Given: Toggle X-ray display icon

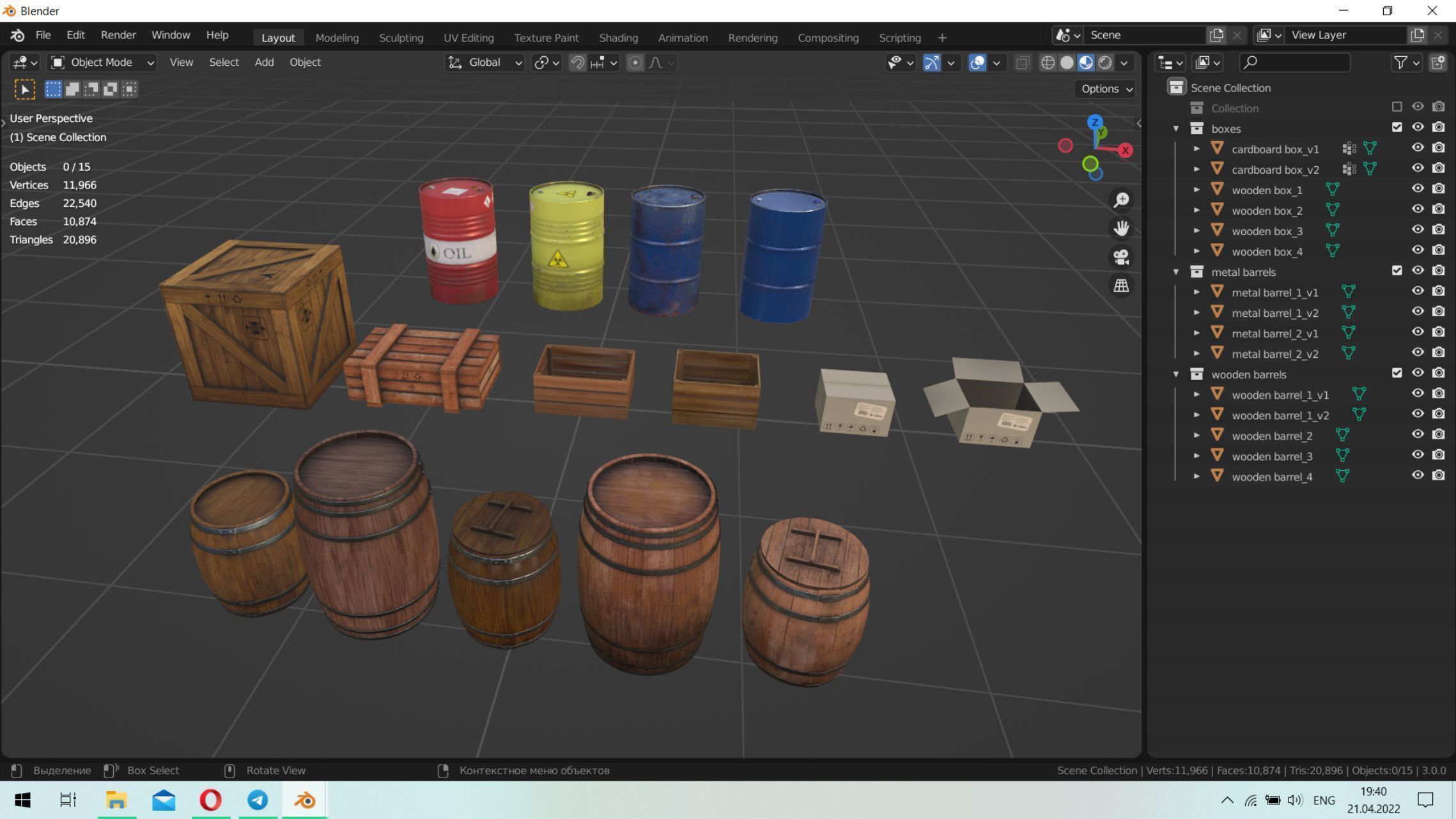Looking at the screenshot, I should tap(1022, 63).
